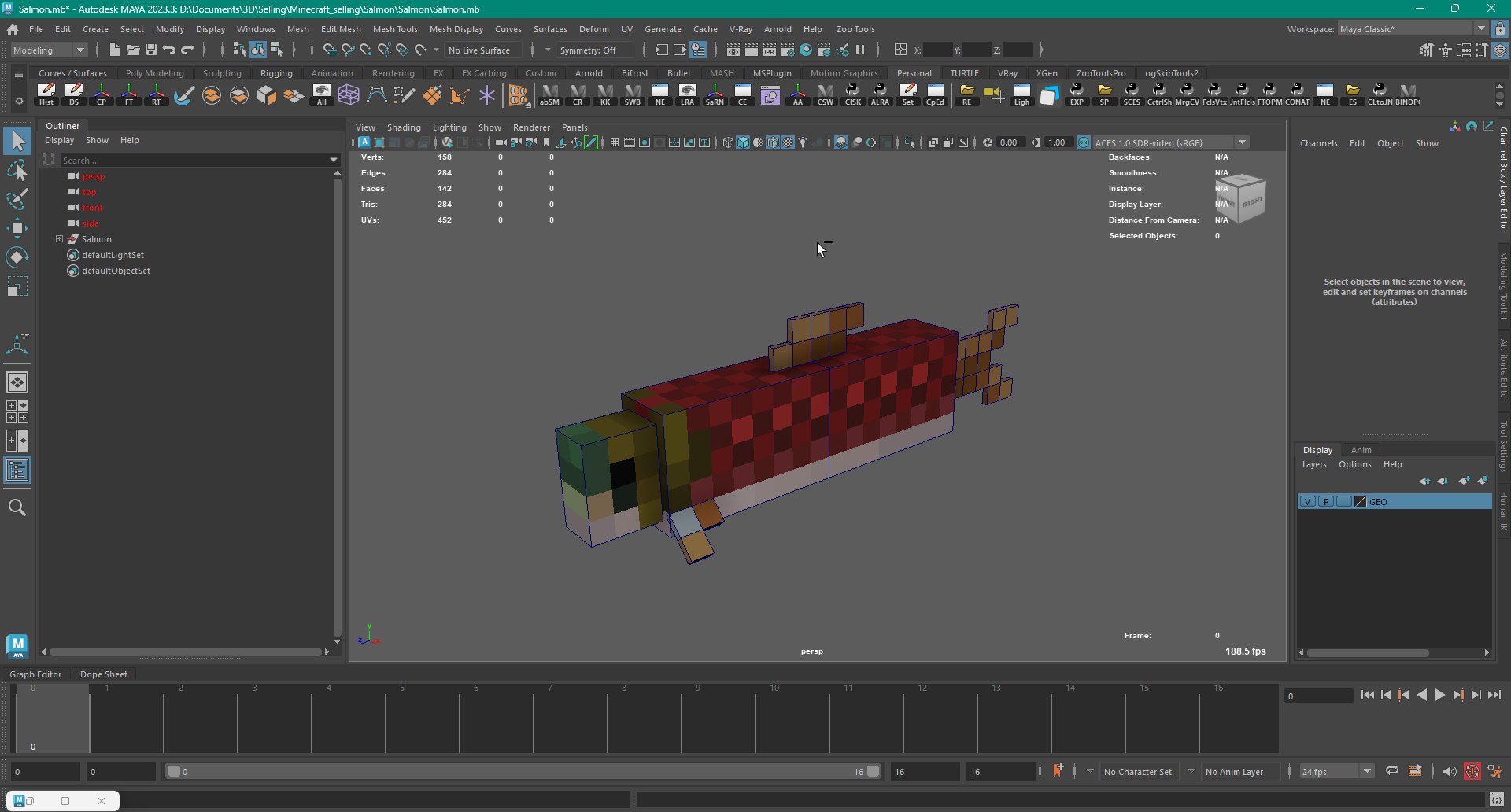
Task: Open the Outliner search filter dropdown arrow
Action: tap(334, 160)
